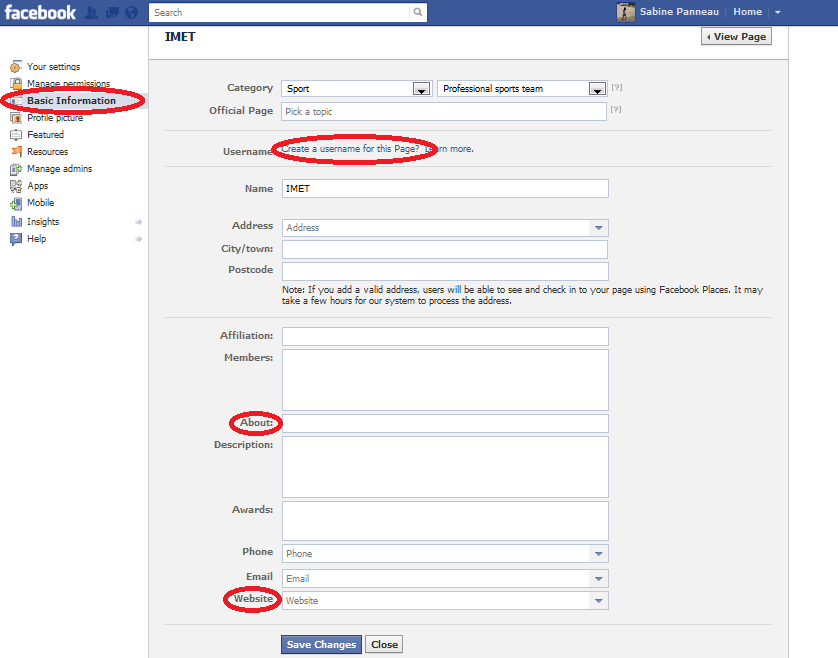838x658 pixels.
Task: Open Manage admins section
Action: click(59, 169)
